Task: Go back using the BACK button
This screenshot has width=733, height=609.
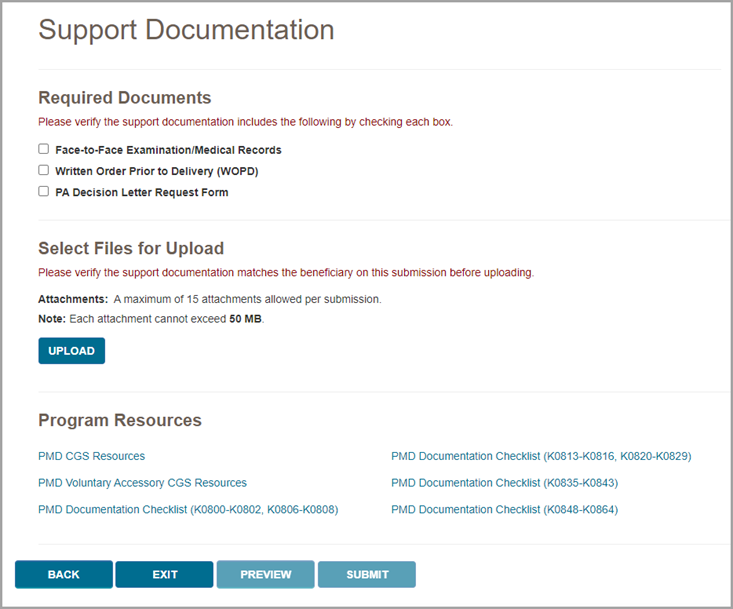Action: pyautogui.click(x=63, y=574)
